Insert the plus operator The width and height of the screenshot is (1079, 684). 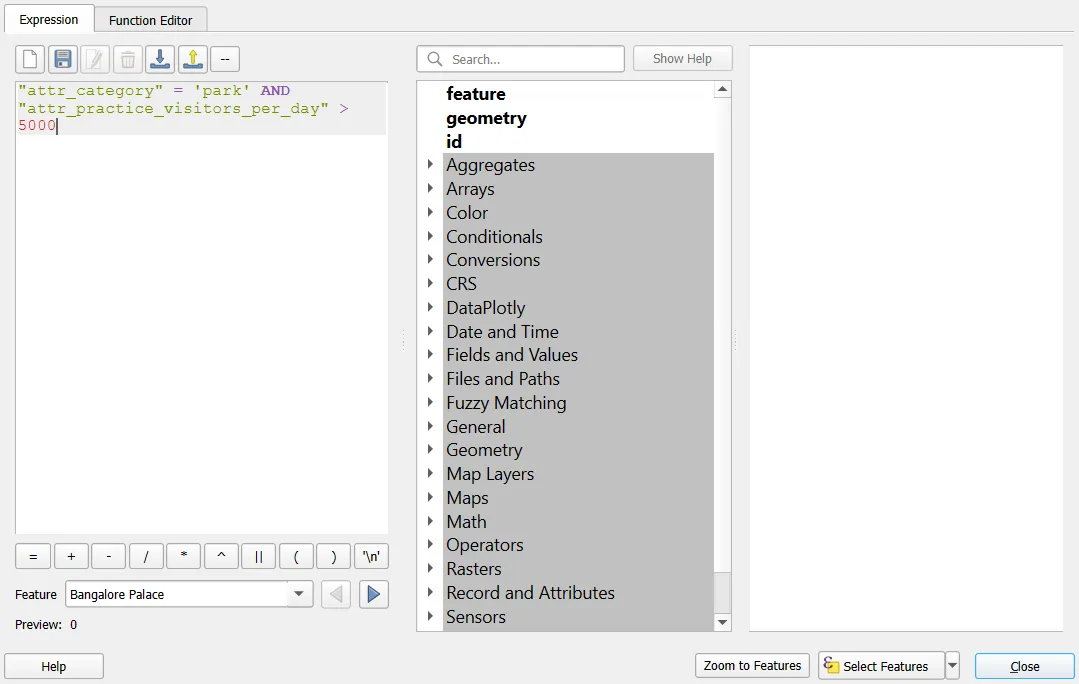coord(71,557)
